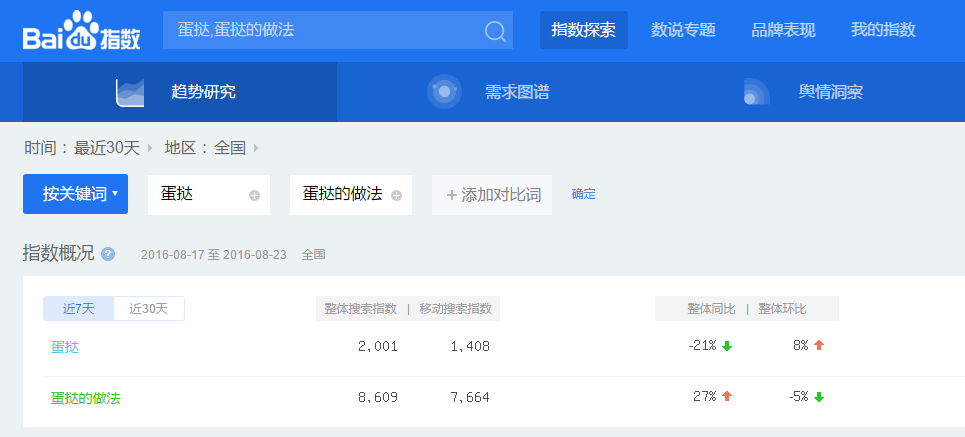Click the search magnifier icon
Image resolution: width=965 pixels, height=437 pixels.
[x=495, y=30]
